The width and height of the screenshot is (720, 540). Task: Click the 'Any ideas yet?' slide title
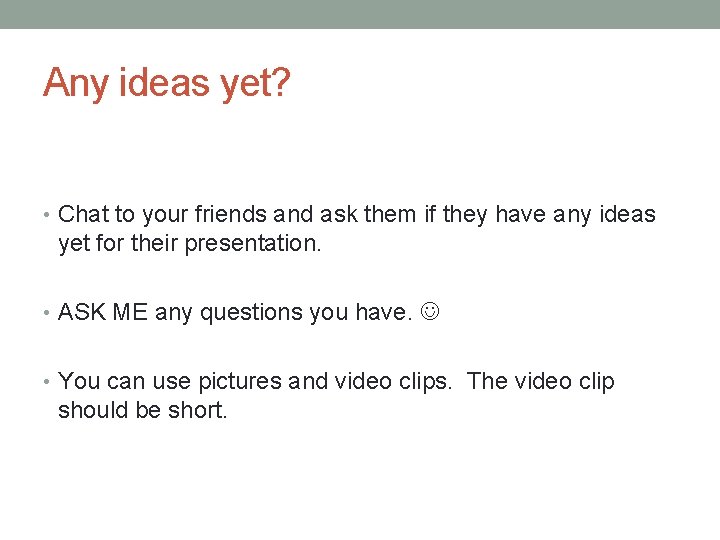coord(167,83)
